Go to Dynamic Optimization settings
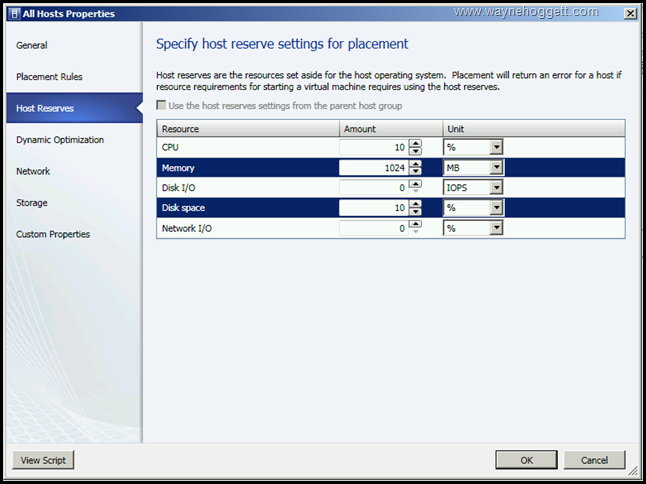The height and width of the screenshot is (484, 646). pyautogui.click(x=60, y=140)
